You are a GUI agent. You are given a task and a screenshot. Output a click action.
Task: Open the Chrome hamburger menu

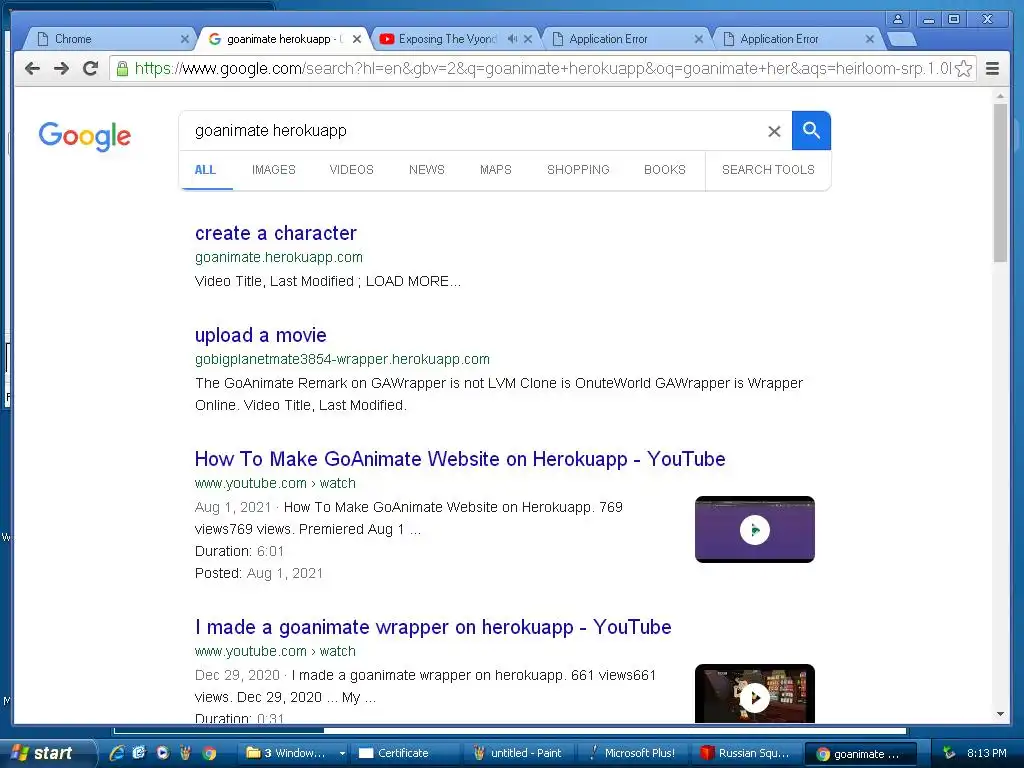(x=992, y=69)
